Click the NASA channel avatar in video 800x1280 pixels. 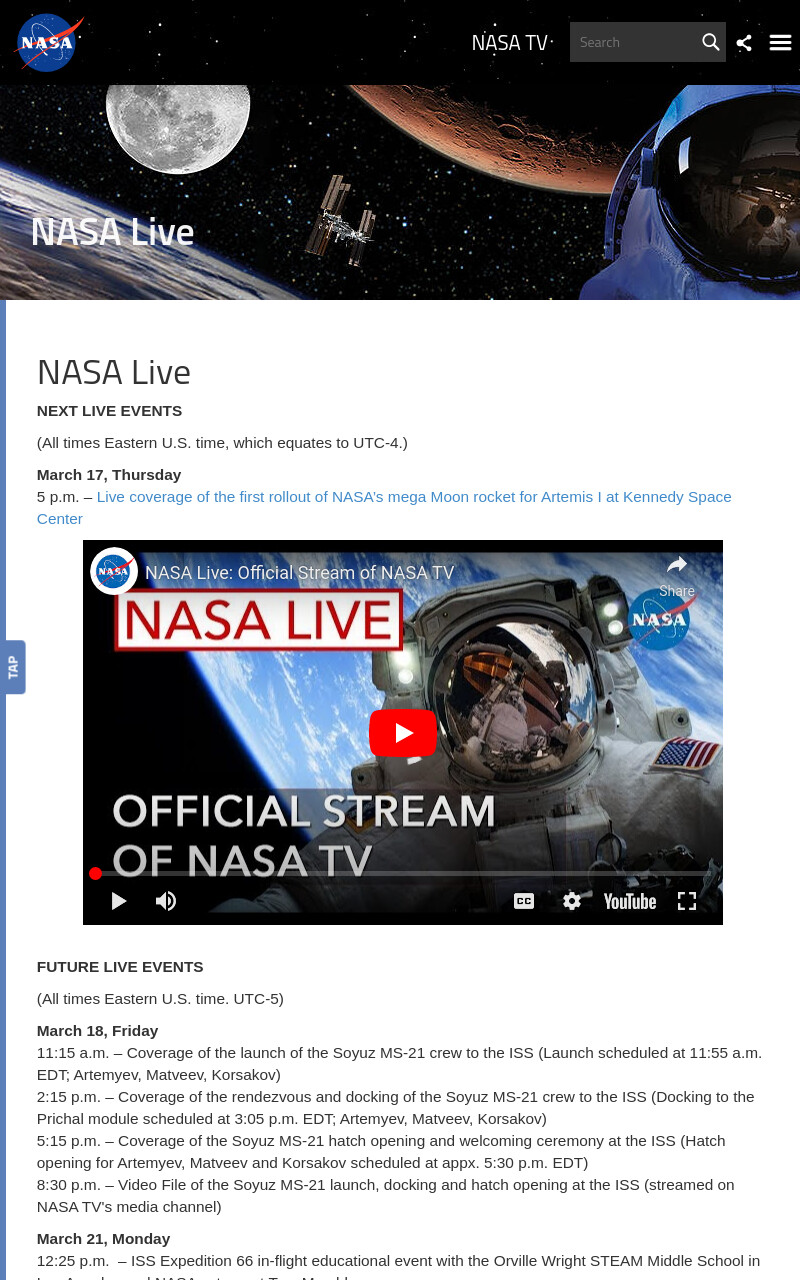[114, 571]
